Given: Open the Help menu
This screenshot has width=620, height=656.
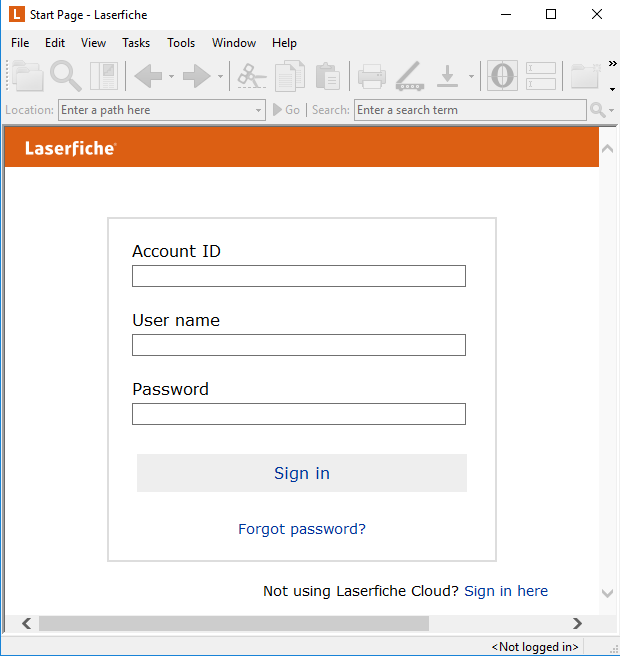Looking at the screenshot, I should (284, 43).
